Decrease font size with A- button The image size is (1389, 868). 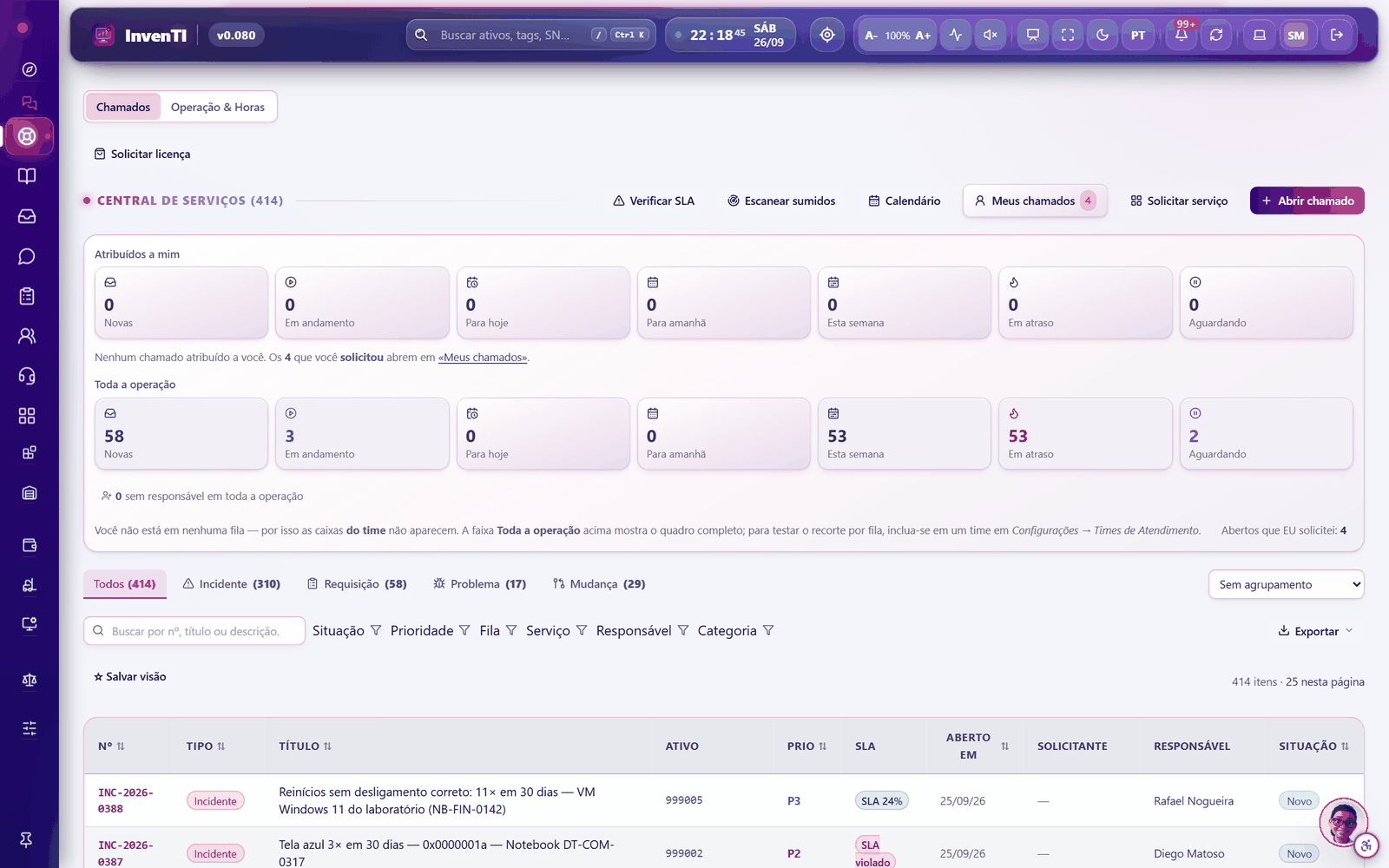point(871,36)
